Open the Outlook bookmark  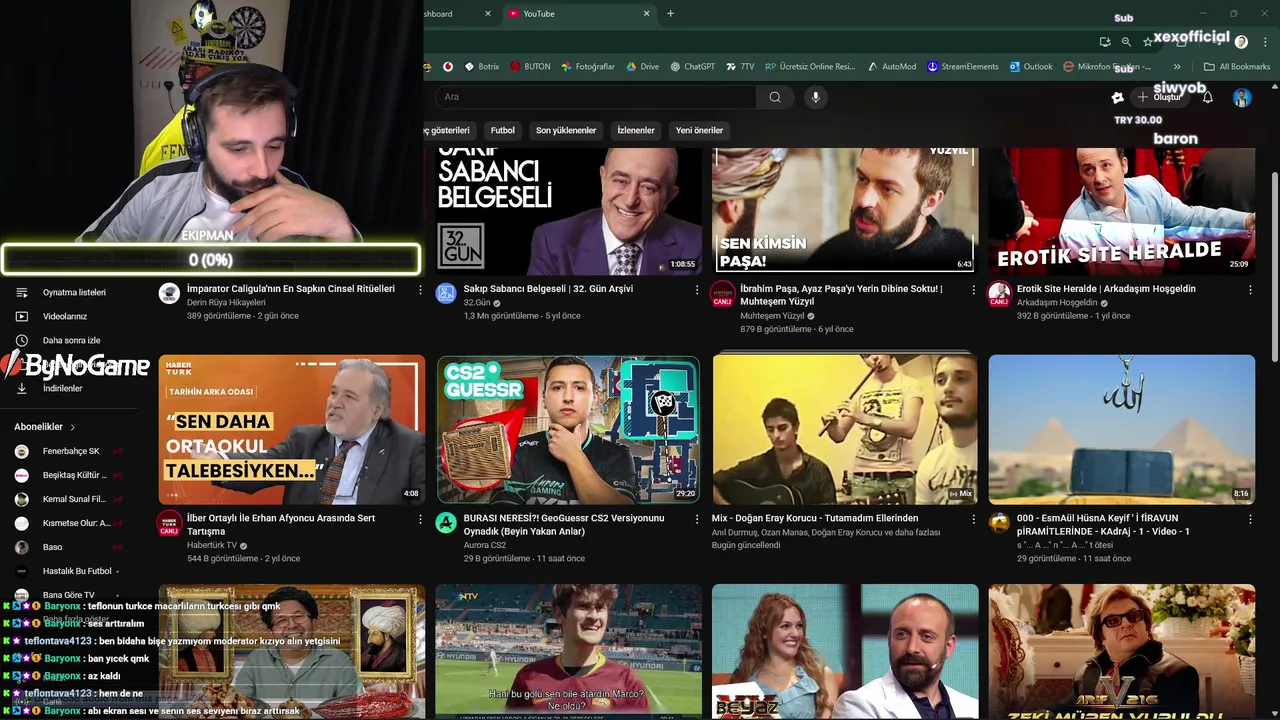(x=1031, y=67)
